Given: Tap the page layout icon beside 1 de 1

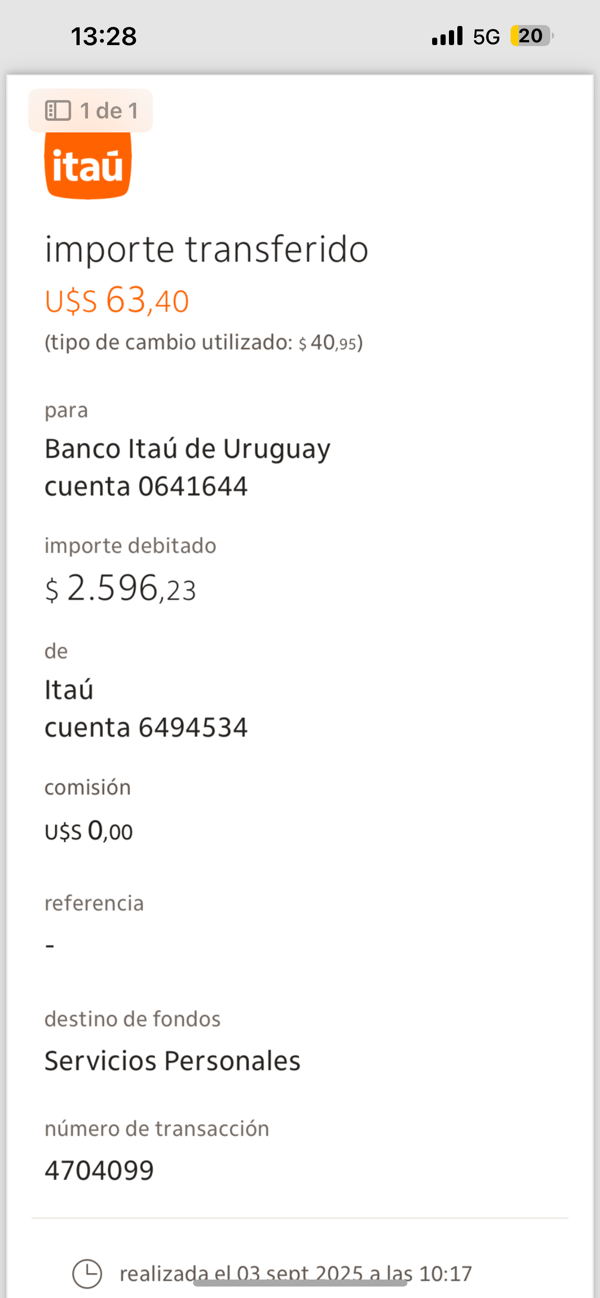Looking at the screenshot, I should coord(58,110).
